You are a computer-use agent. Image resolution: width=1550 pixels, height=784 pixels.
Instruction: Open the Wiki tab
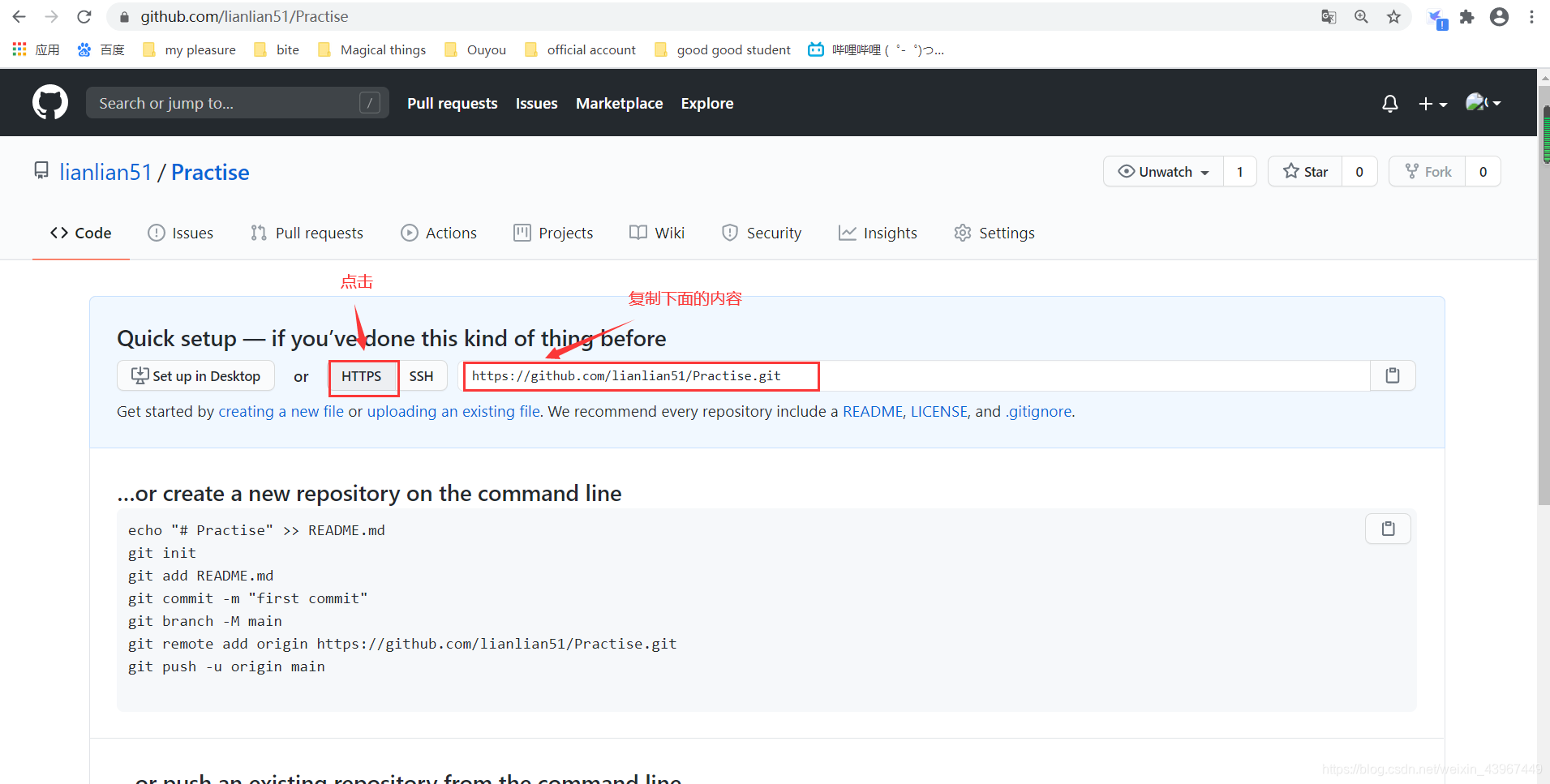click(x=657, y=233)
